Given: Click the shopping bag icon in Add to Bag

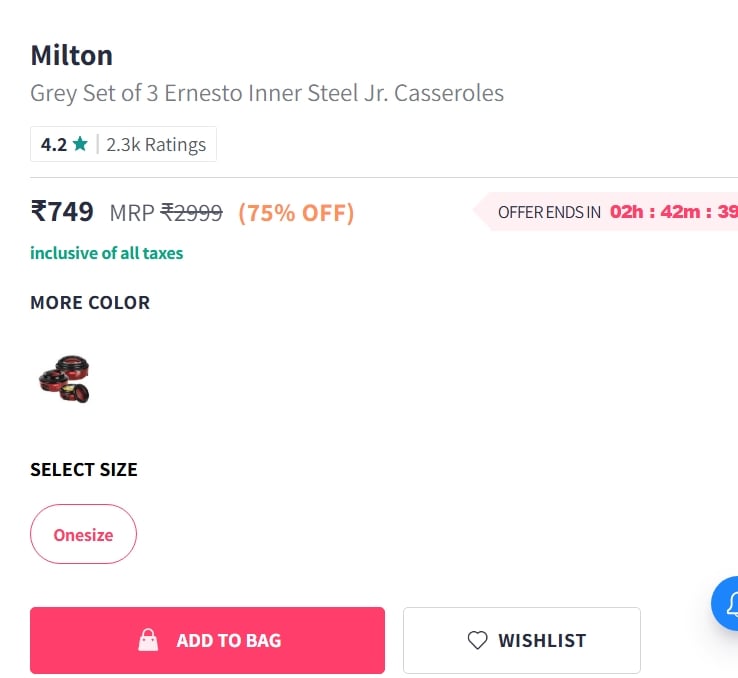Looking at the screenshot, I should tap(148, 640).
